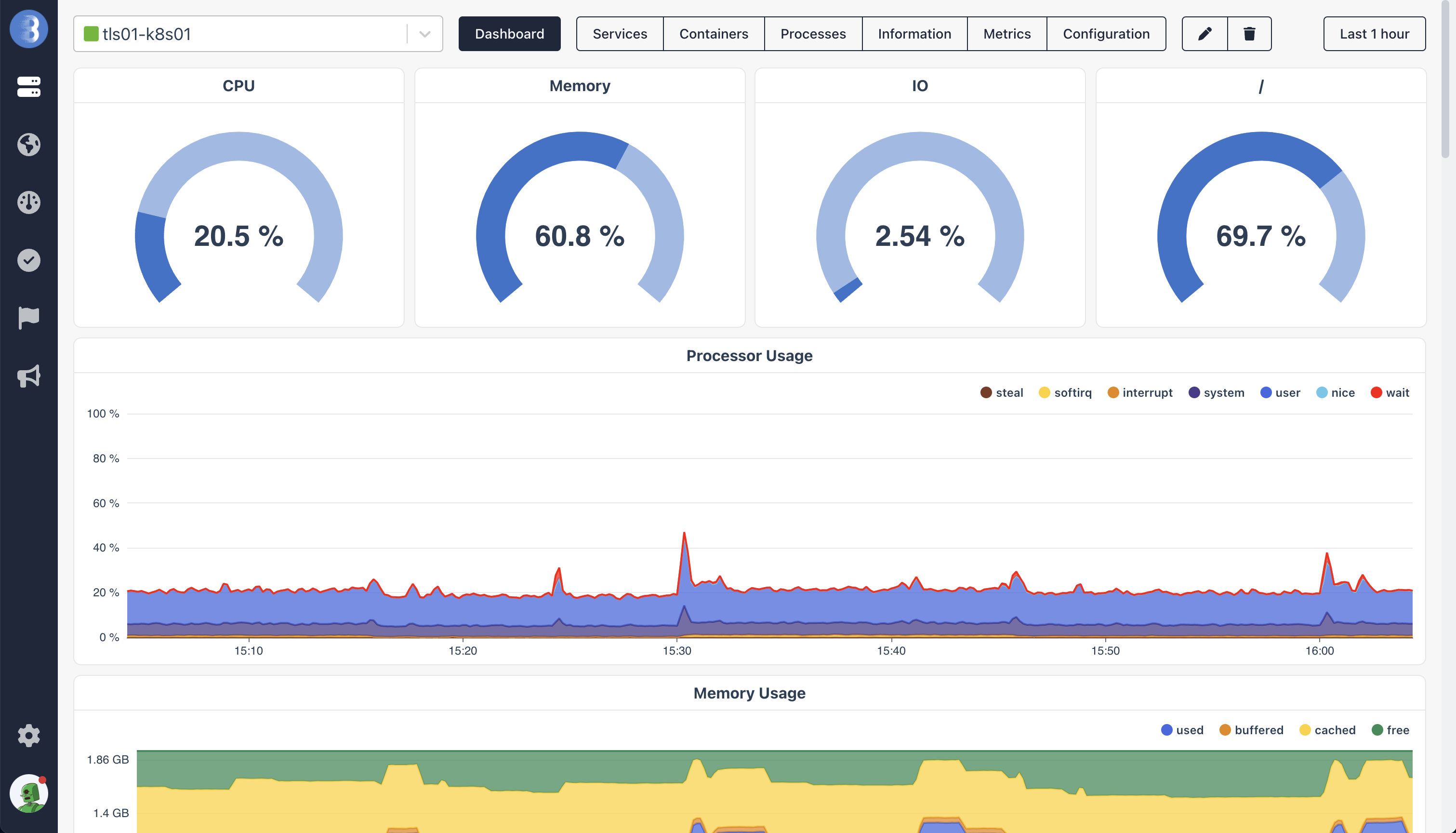Image resolution: width=1456 pixels, height=833 pixels.
Task: Toggle the cached series in Memory Usage legend
Action: click(1327, 729)
